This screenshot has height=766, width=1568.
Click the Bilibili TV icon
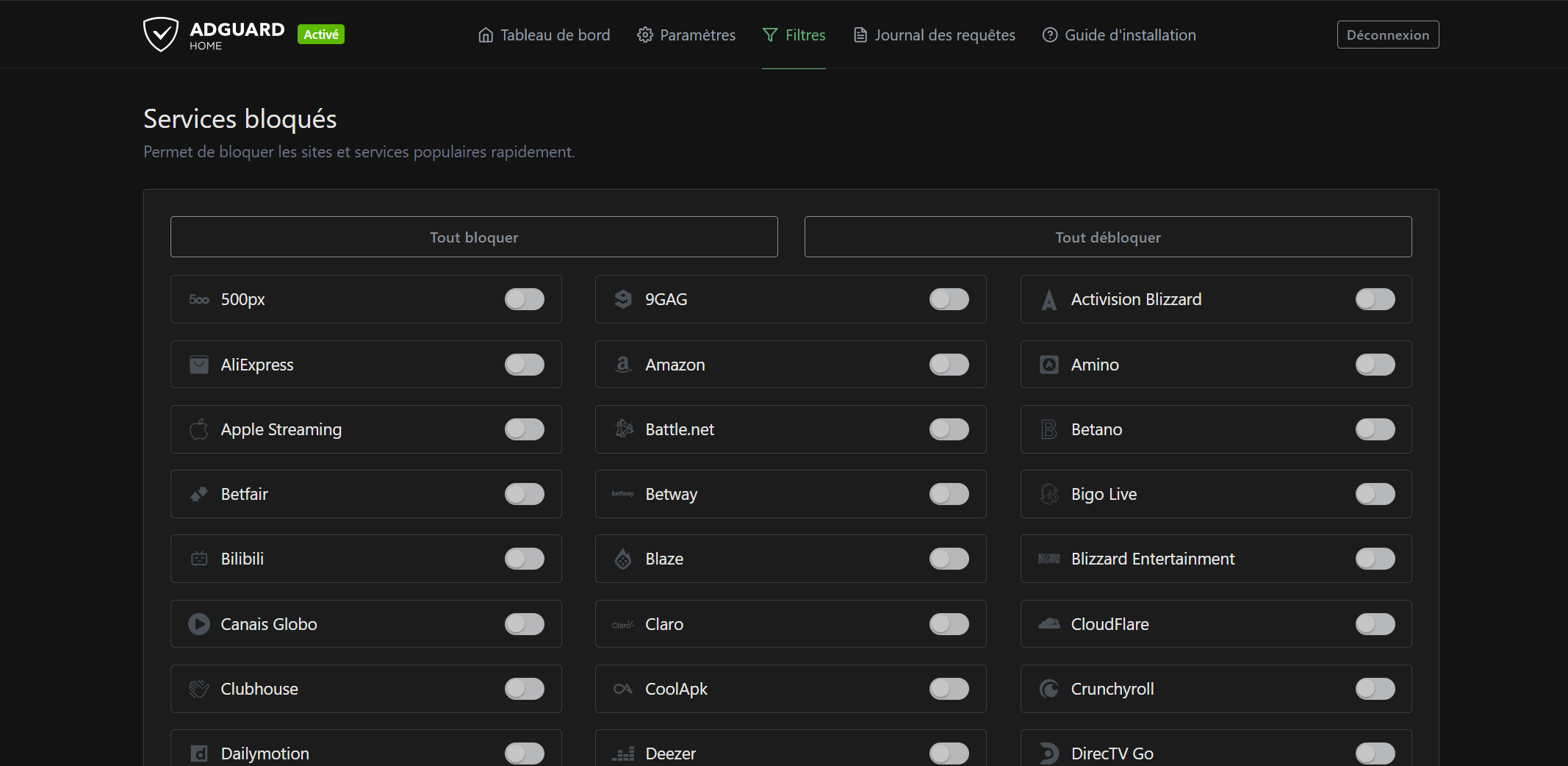199,559
